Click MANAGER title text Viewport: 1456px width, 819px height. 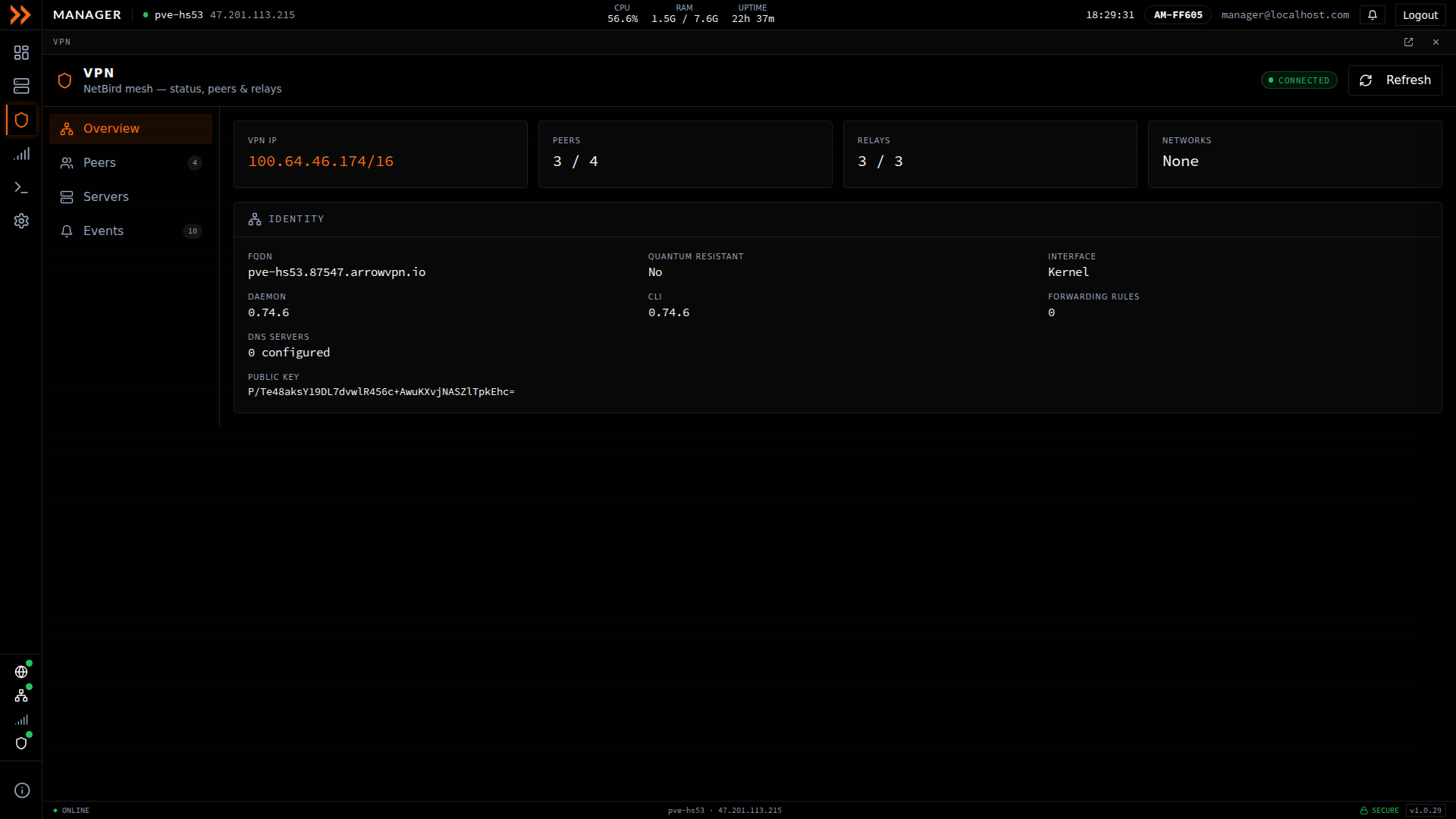pyautogui.click(x=87, y=15)
